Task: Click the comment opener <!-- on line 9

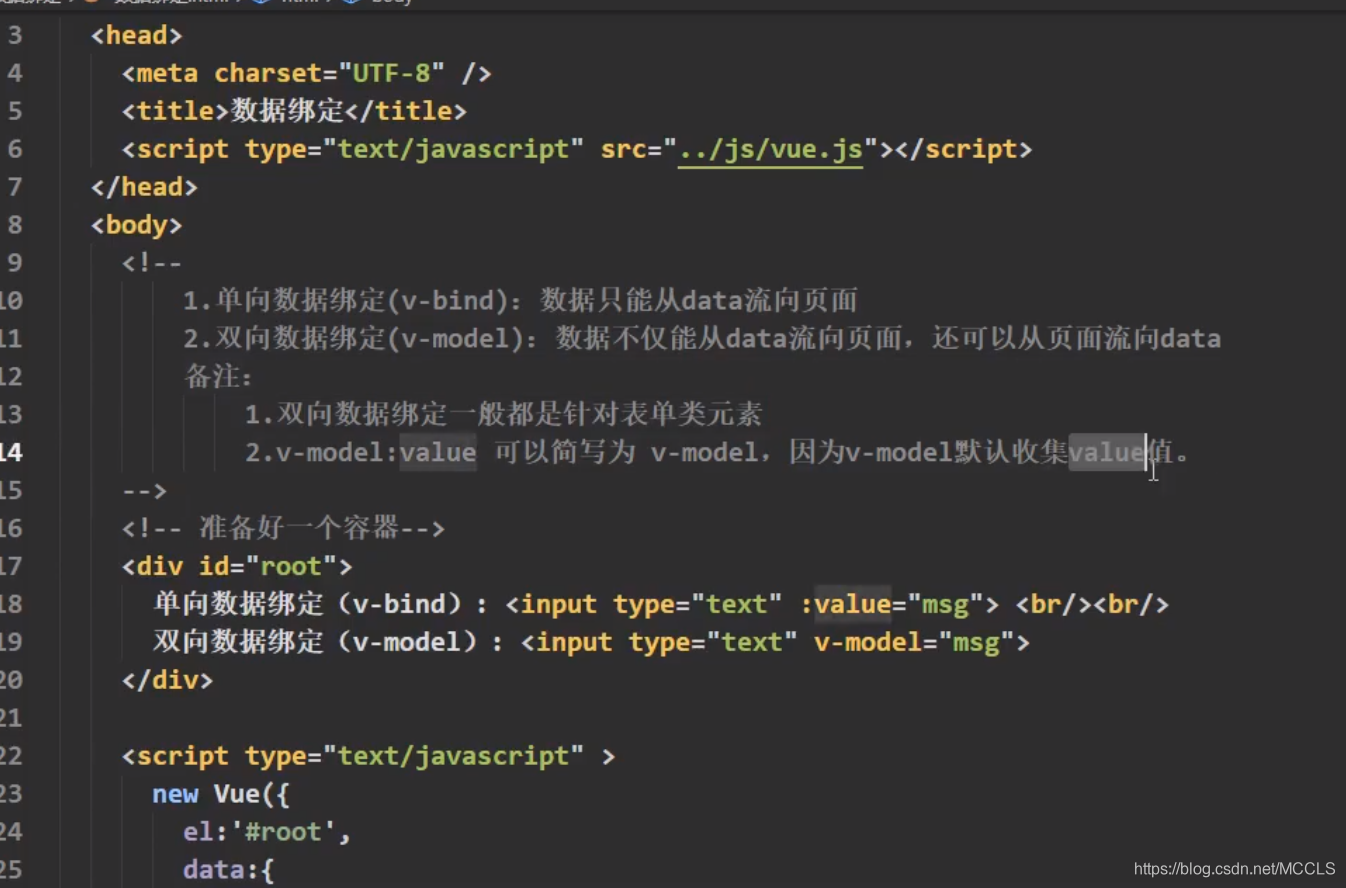Action: tap(152, 263)
